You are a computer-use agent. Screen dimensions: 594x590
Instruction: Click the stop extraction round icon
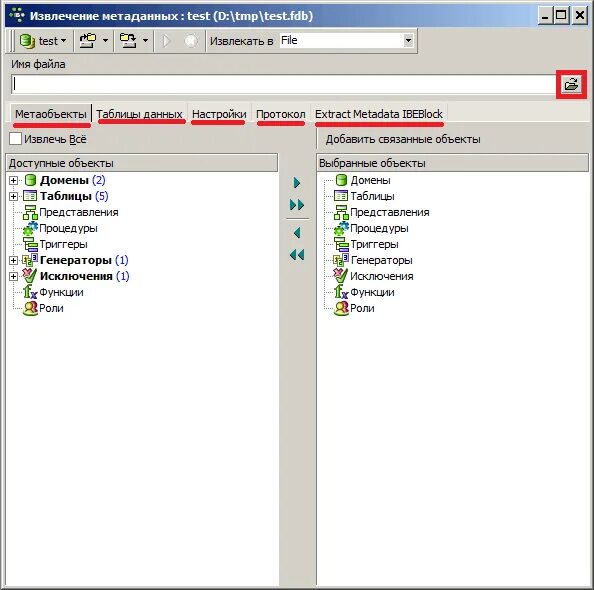pyautogui.click(x=191, y=41)
